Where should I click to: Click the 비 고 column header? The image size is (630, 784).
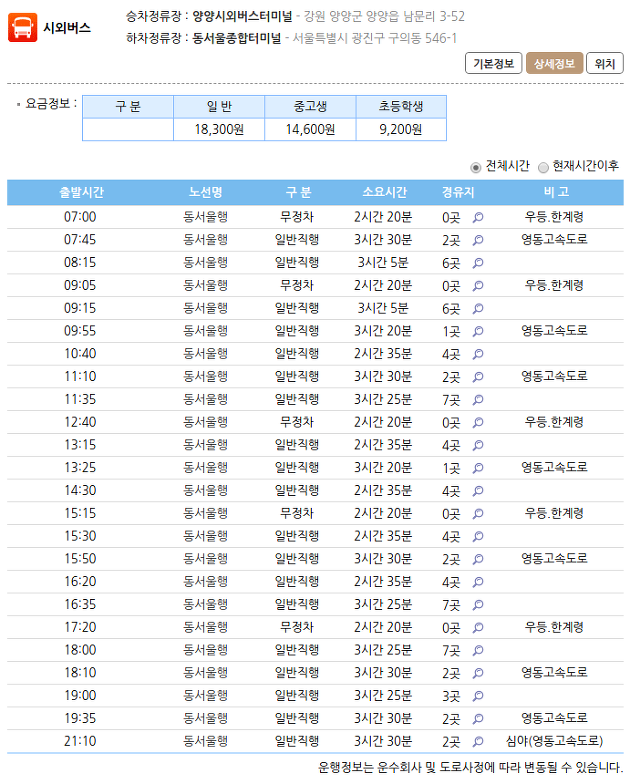(x=556, y=192)
